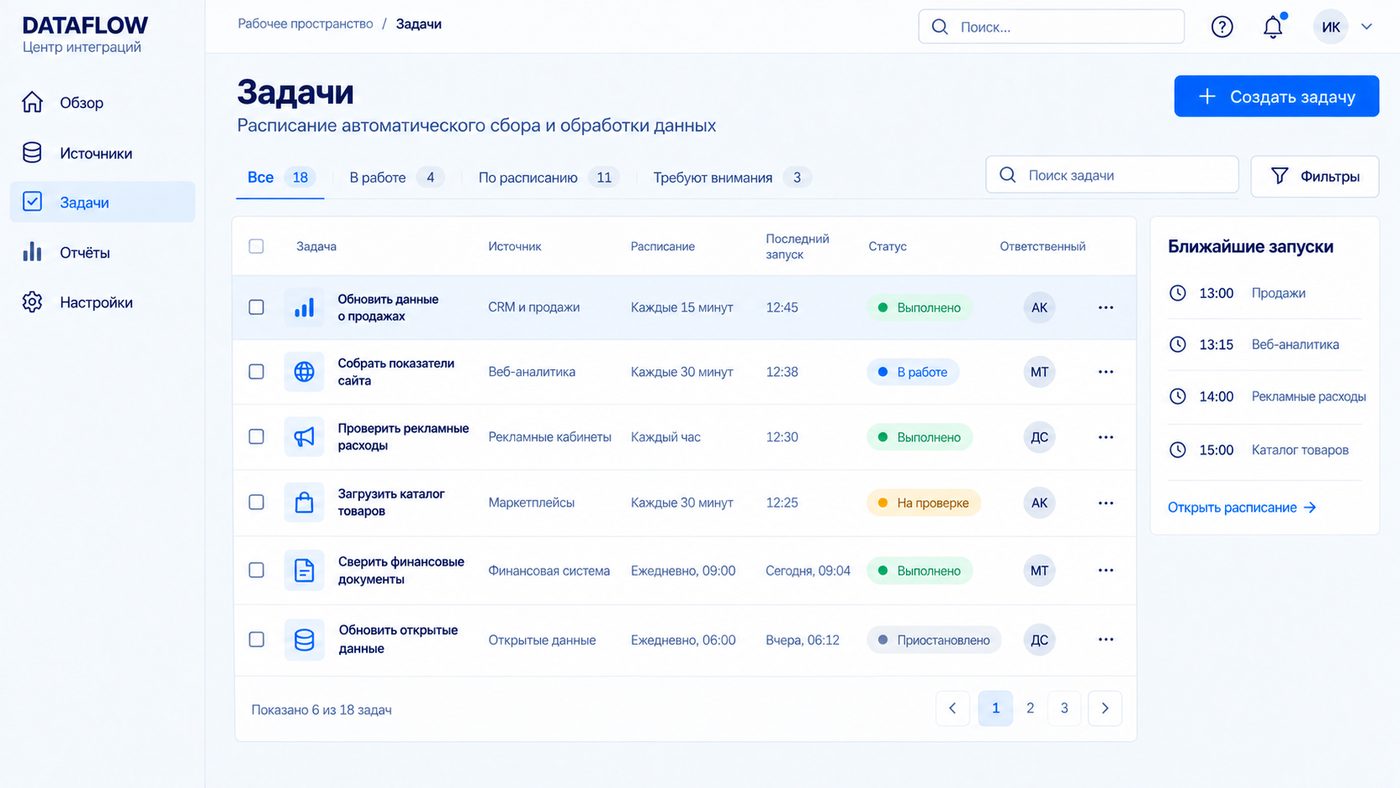Viewport: 1400px width, 788px height.
Task: Click the Создать задачу button
Action: pyautogui.click(x=1276, y=96)
